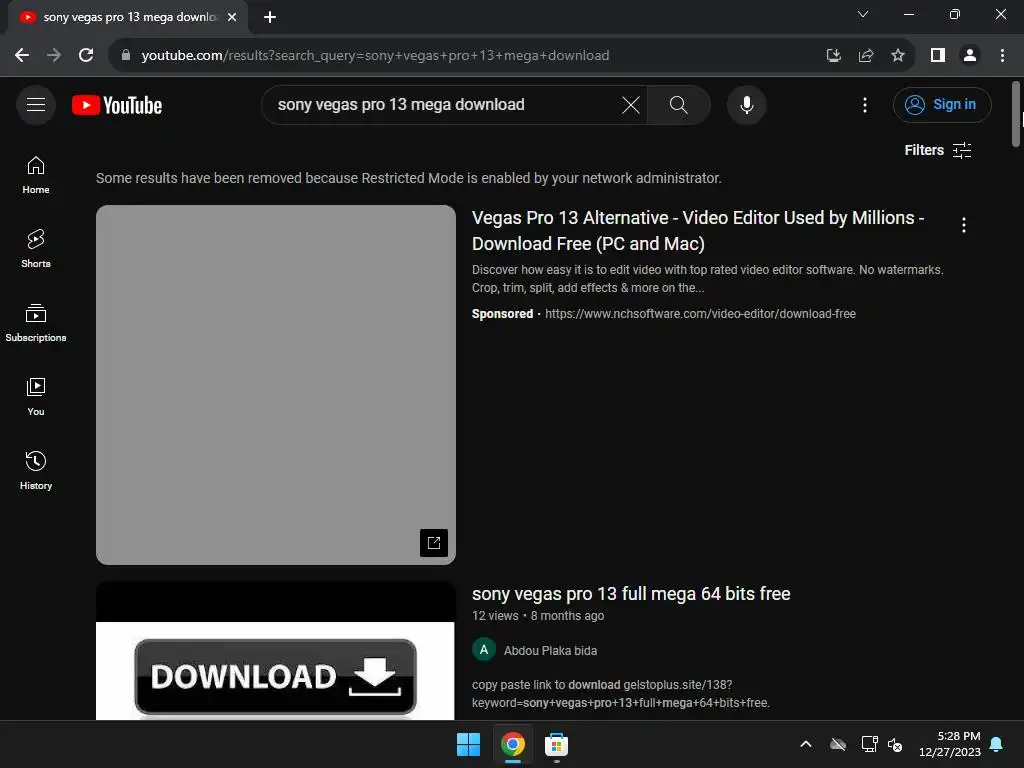
Task: Open the Abdou Plaka bida channel avatar
Action: coord(484,650)
